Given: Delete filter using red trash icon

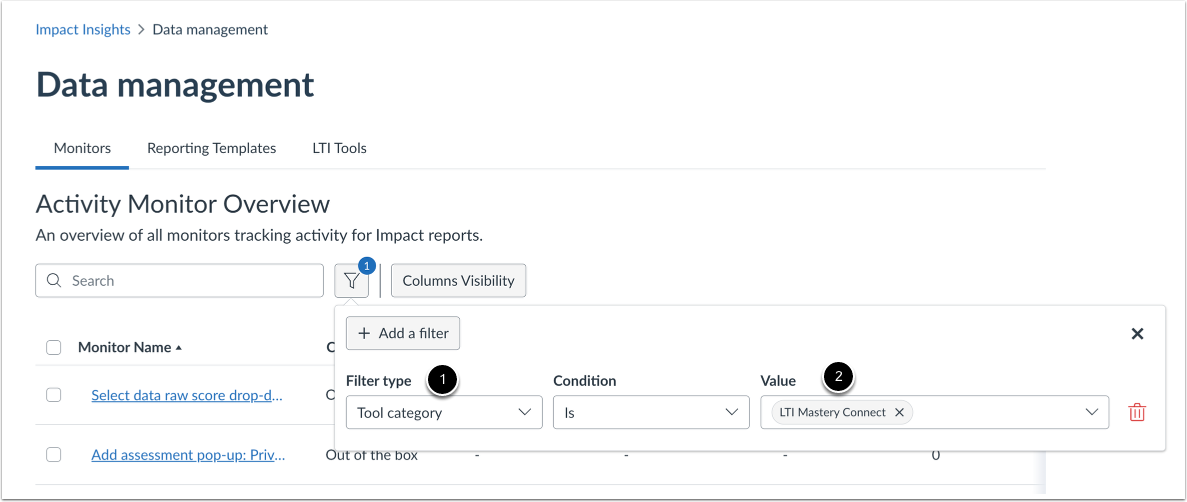Looking at the screenshot, I should click(1136, 412).
